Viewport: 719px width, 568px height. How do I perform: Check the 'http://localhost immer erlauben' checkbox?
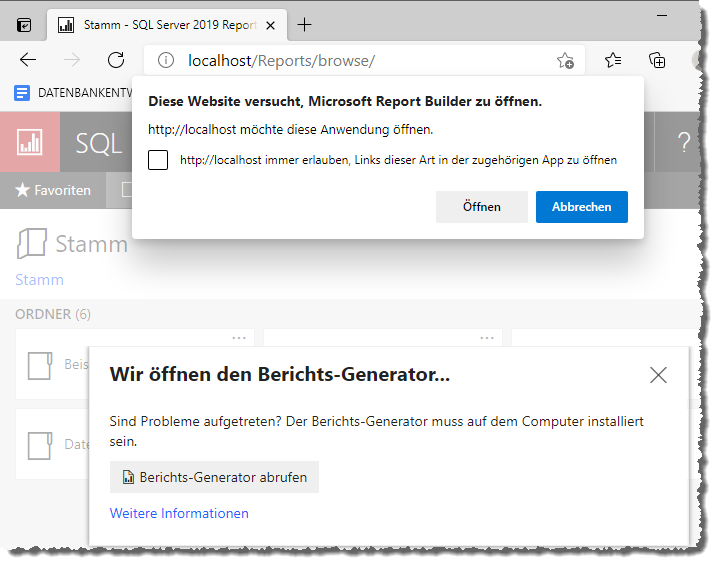[x=158, y=160]
